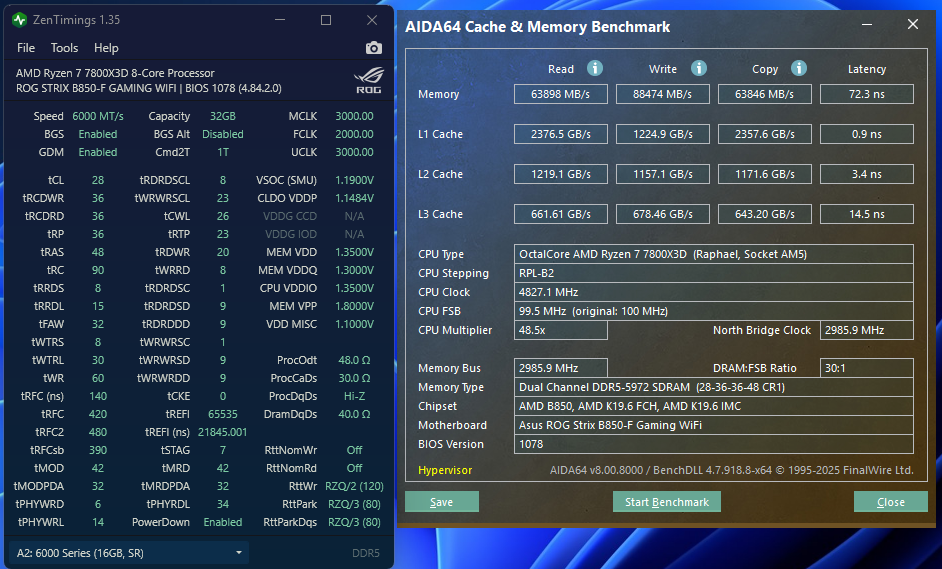Open the File menu in ZenTimings
This screenshot has height=569, width=942.
26,48
